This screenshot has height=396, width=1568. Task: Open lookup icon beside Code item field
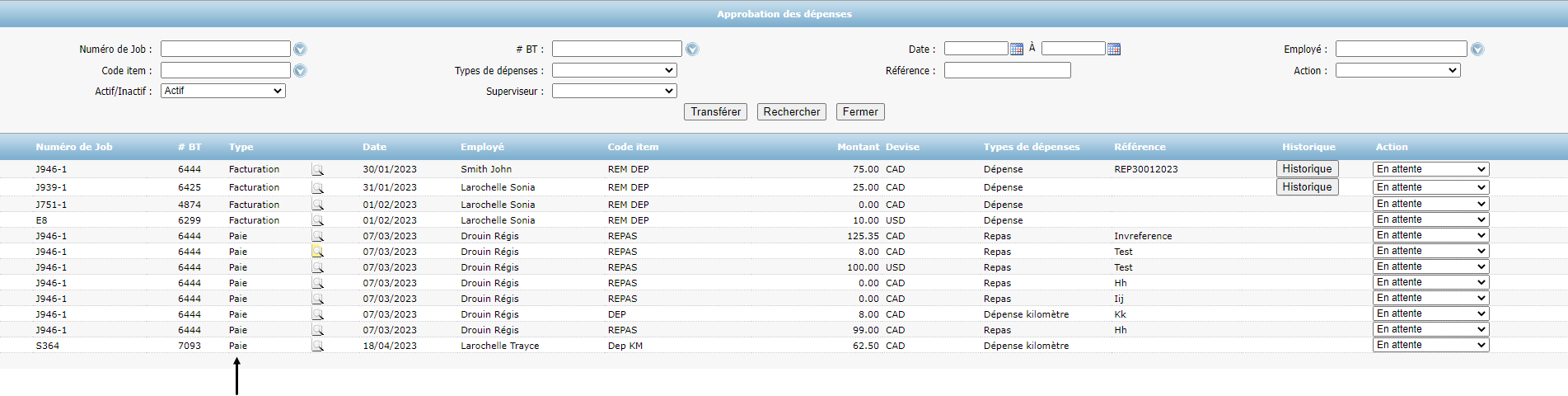pyautogui.click(x=300, y=71)
